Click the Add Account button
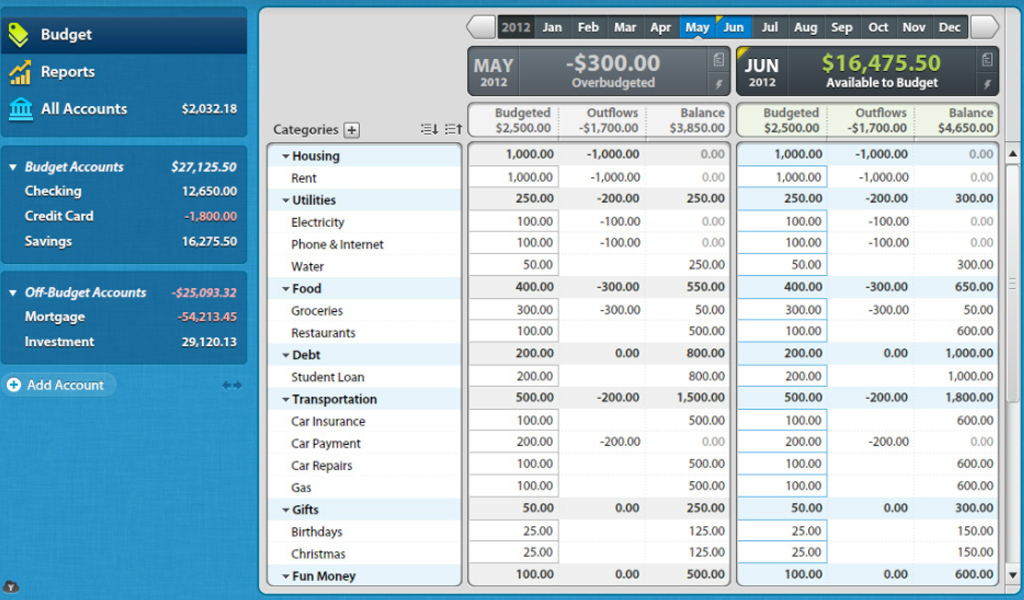The height and width of the screenshot is (600, 1024). tap(58, 384)
